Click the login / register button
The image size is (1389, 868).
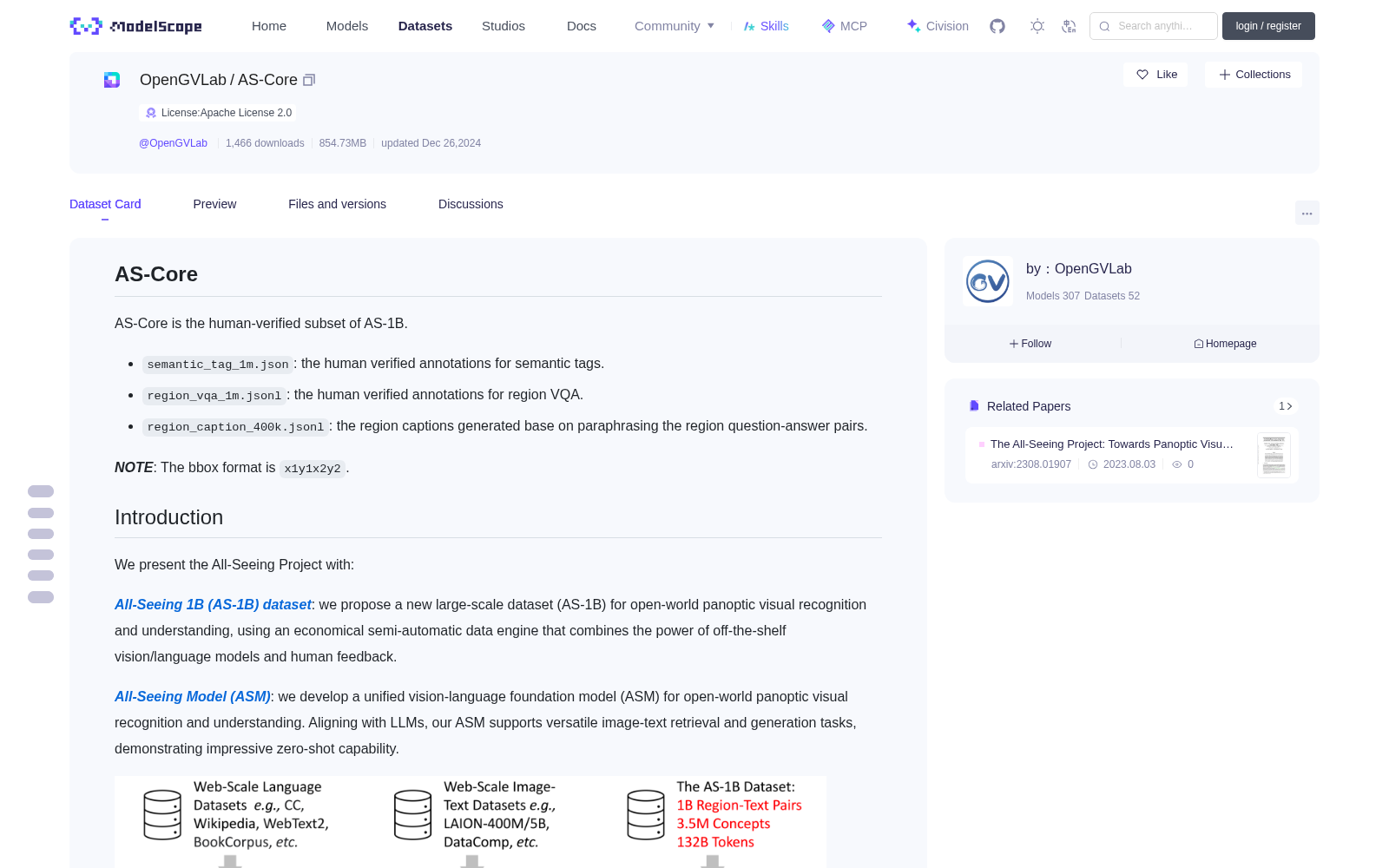(1268, 26)
